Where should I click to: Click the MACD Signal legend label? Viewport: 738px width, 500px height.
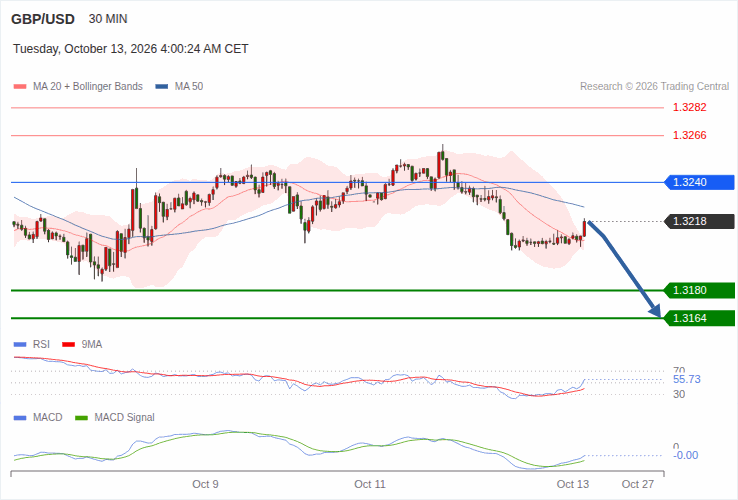(124, 418)
